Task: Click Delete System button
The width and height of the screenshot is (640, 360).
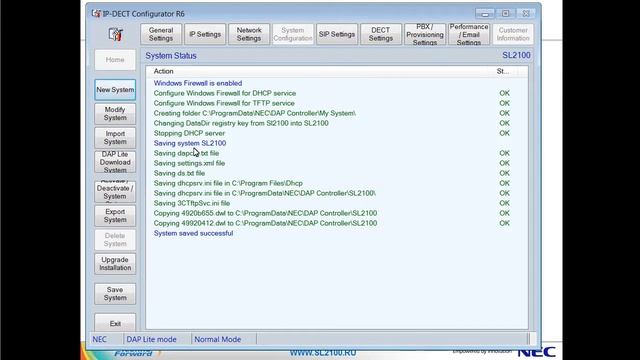Action: tap(115, 240)
